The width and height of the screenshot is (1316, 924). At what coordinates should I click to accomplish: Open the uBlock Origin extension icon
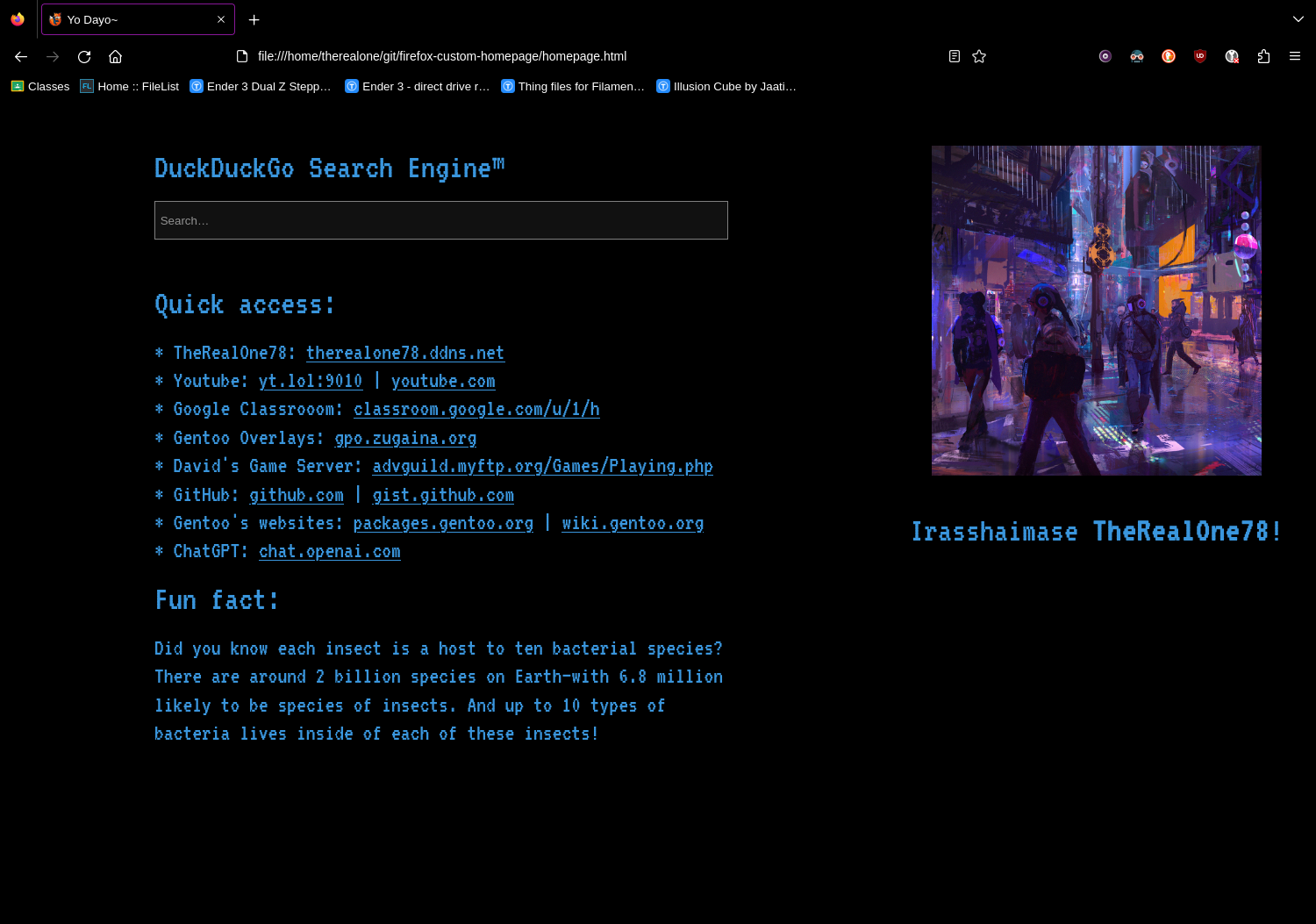(x=1200, y=56)
